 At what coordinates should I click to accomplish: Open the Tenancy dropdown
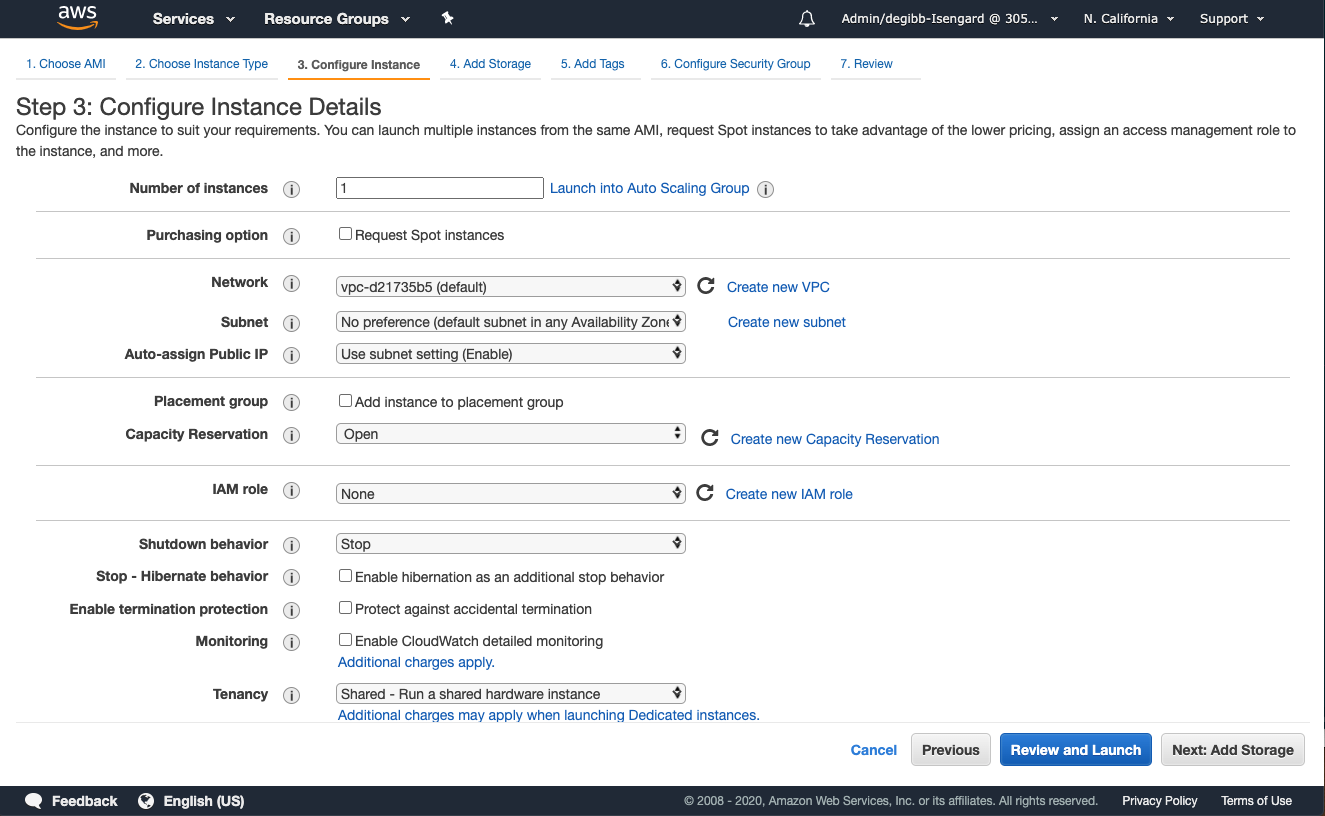click(x=510, y=693)
